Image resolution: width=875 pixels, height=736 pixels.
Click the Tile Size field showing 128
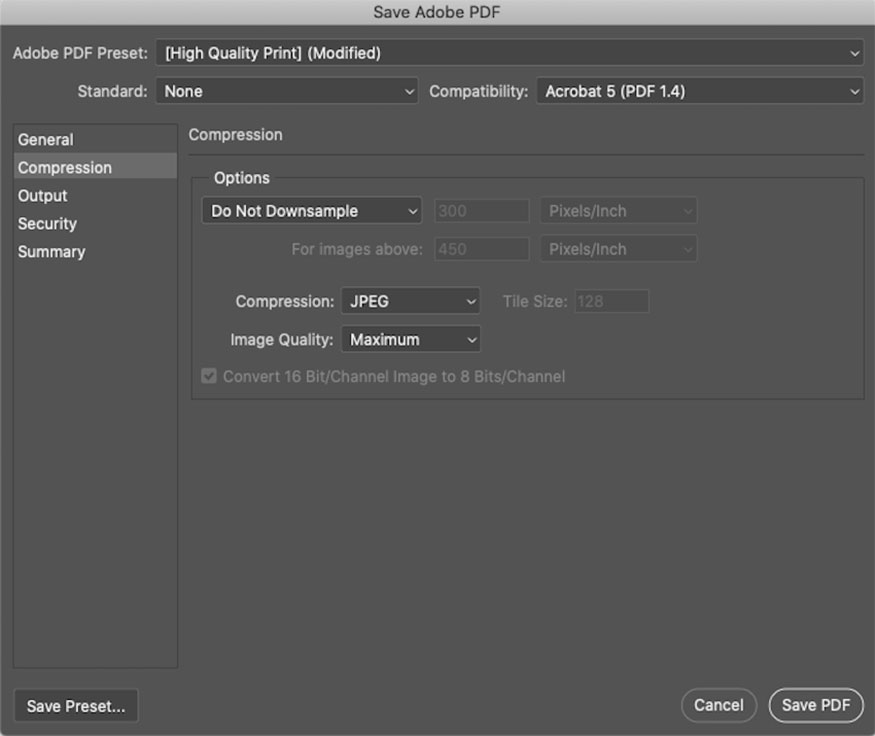(x=612, y=301)
